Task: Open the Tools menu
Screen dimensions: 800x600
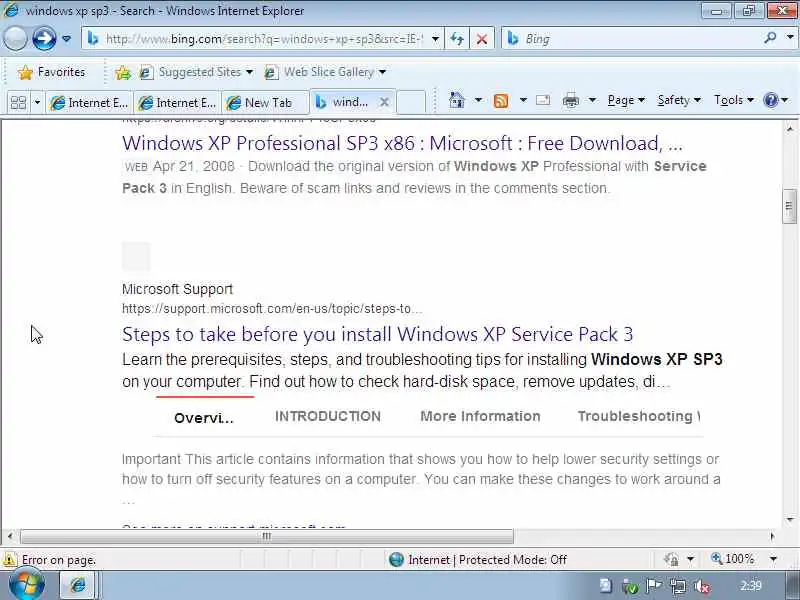Action: tap(734, 100)
